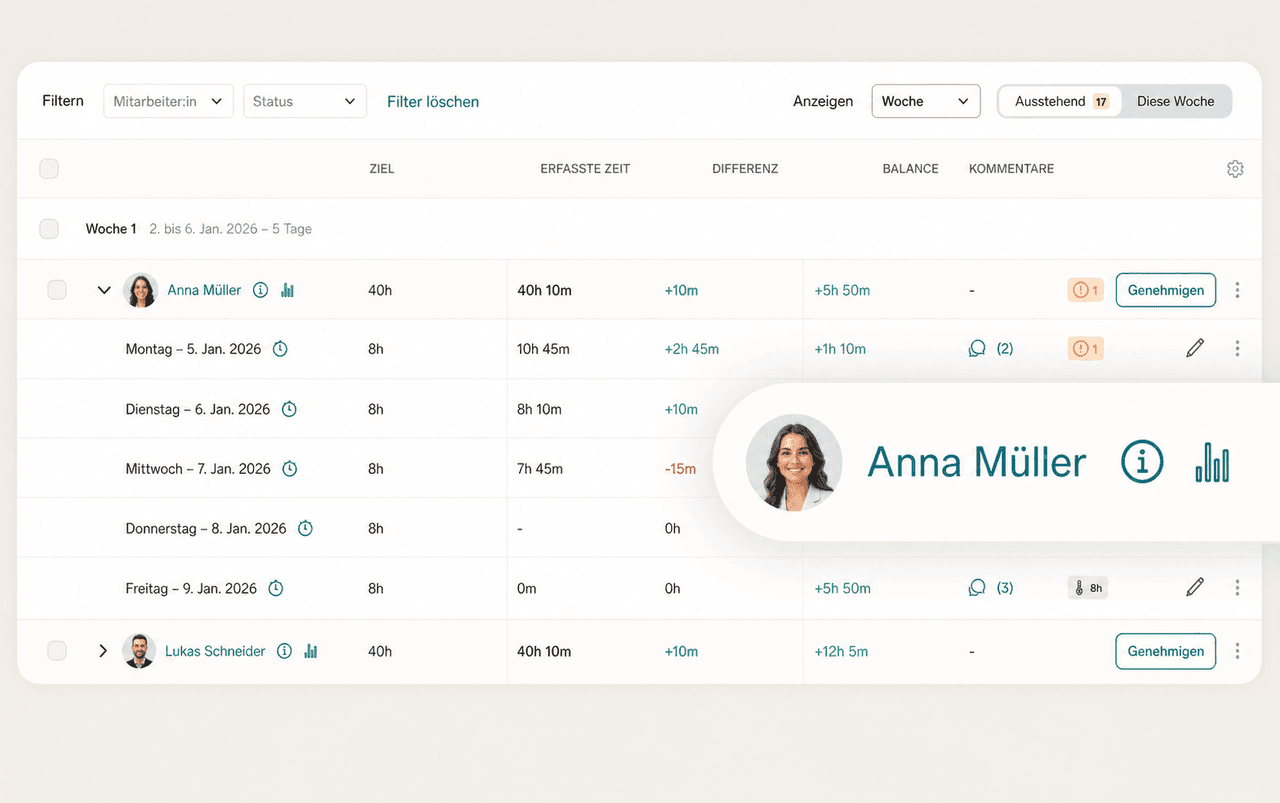Click the clock icon next to Donnerstag – 8. Jan. 2026
This screenshot has height=803, width=1280.
(305, 528)
